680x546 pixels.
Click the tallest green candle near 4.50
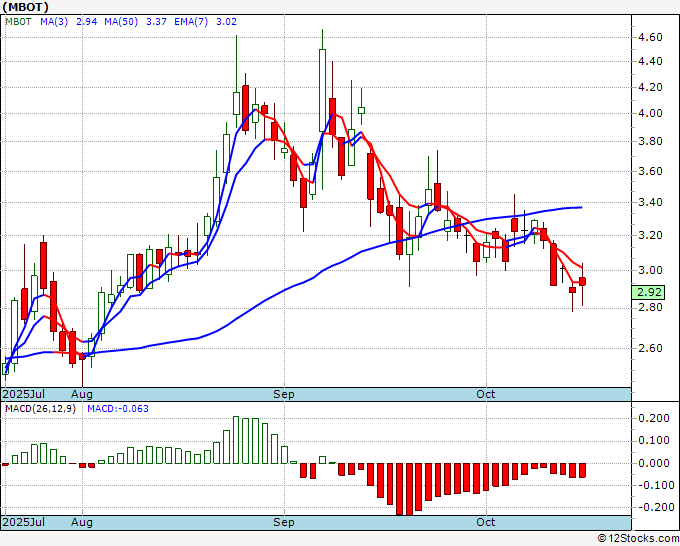click(x=322, y=90)
